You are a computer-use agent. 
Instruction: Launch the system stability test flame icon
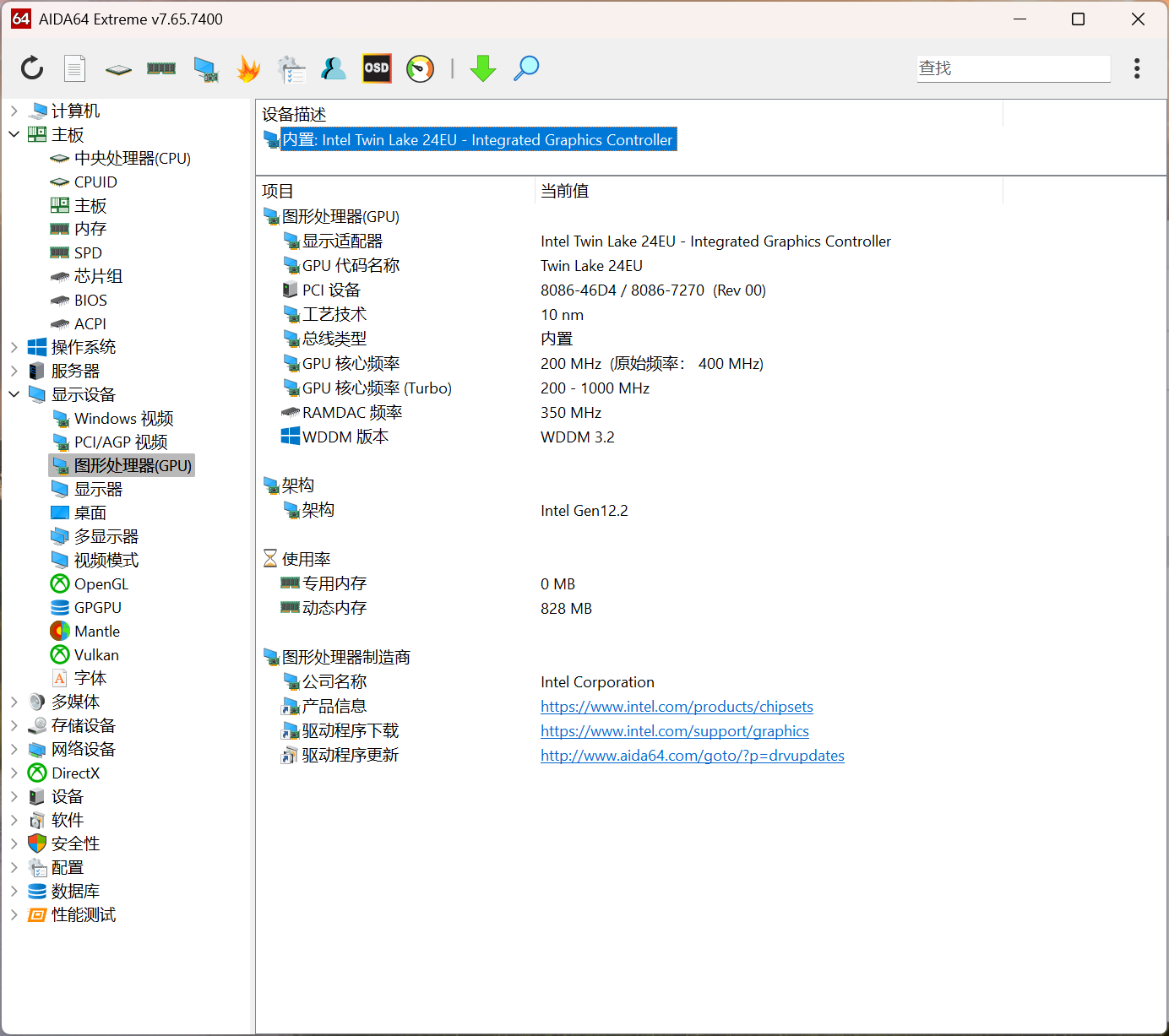point(248,68)
